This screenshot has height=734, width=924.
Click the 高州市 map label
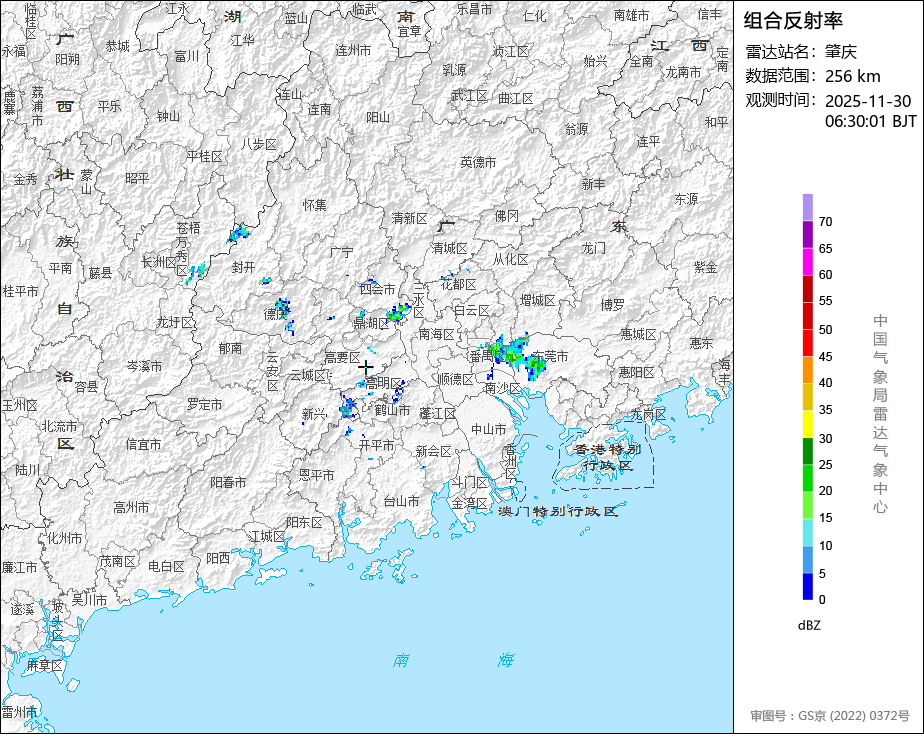pos(131,507)
